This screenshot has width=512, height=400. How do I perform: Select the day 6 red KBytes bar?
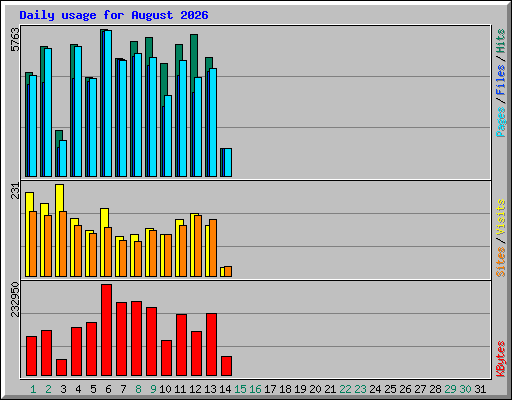(107, 330)
